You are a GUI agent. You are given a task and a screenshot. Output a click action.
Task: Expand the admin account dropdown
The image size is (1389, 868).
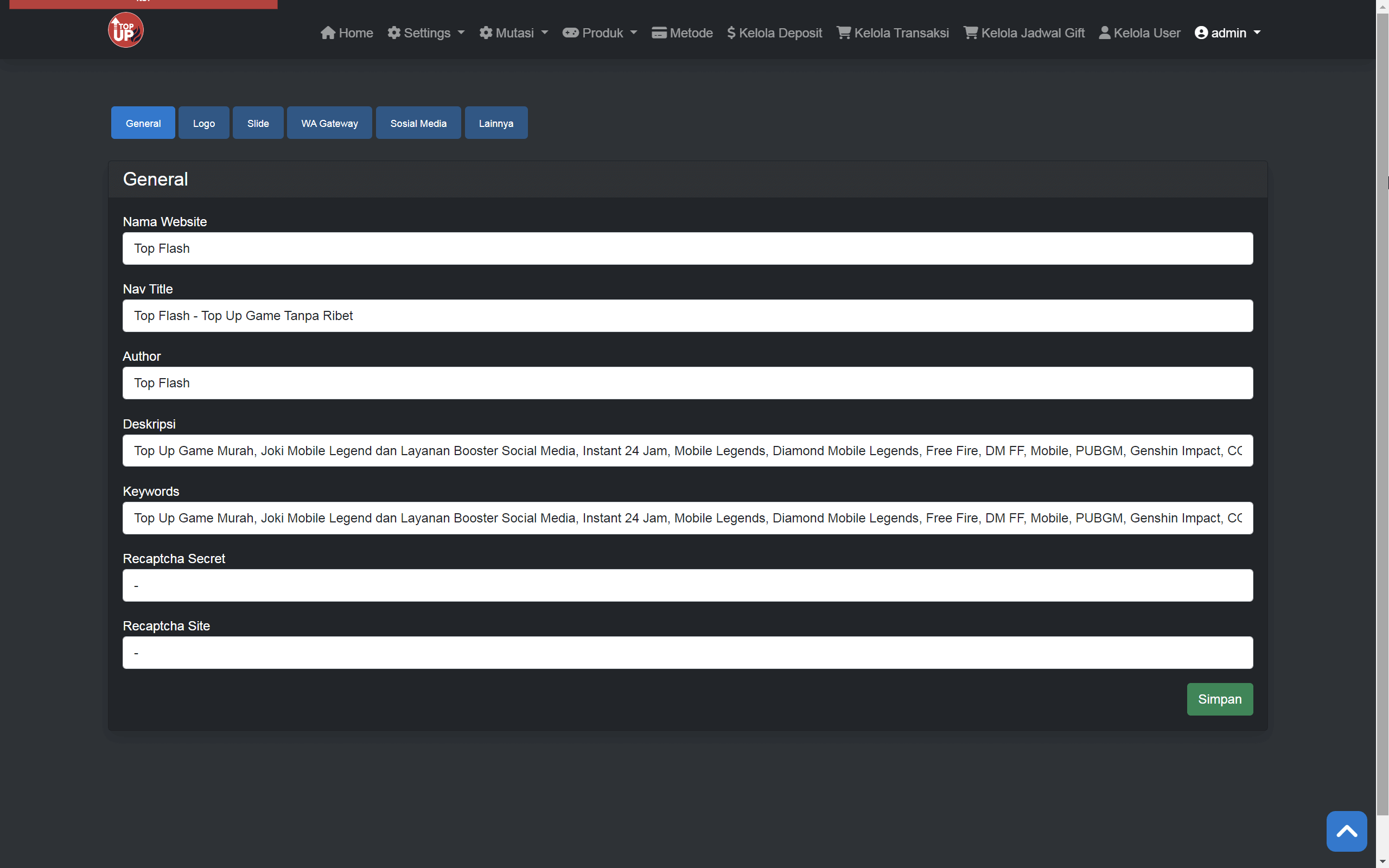pyautogui.click(x=1227, y=33)
